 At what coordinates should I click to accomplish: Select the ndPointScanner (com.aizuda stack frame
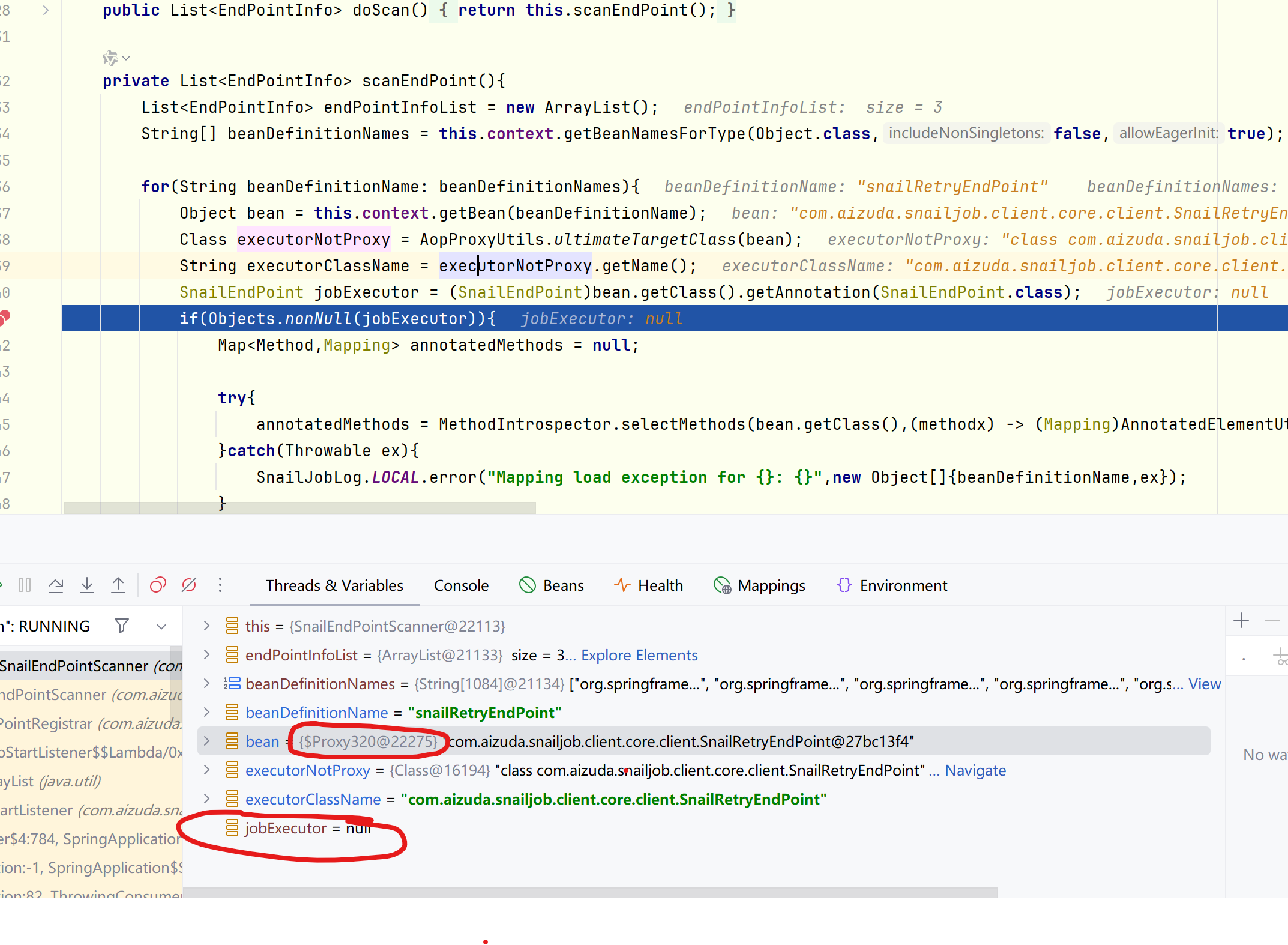pos(91,695)
